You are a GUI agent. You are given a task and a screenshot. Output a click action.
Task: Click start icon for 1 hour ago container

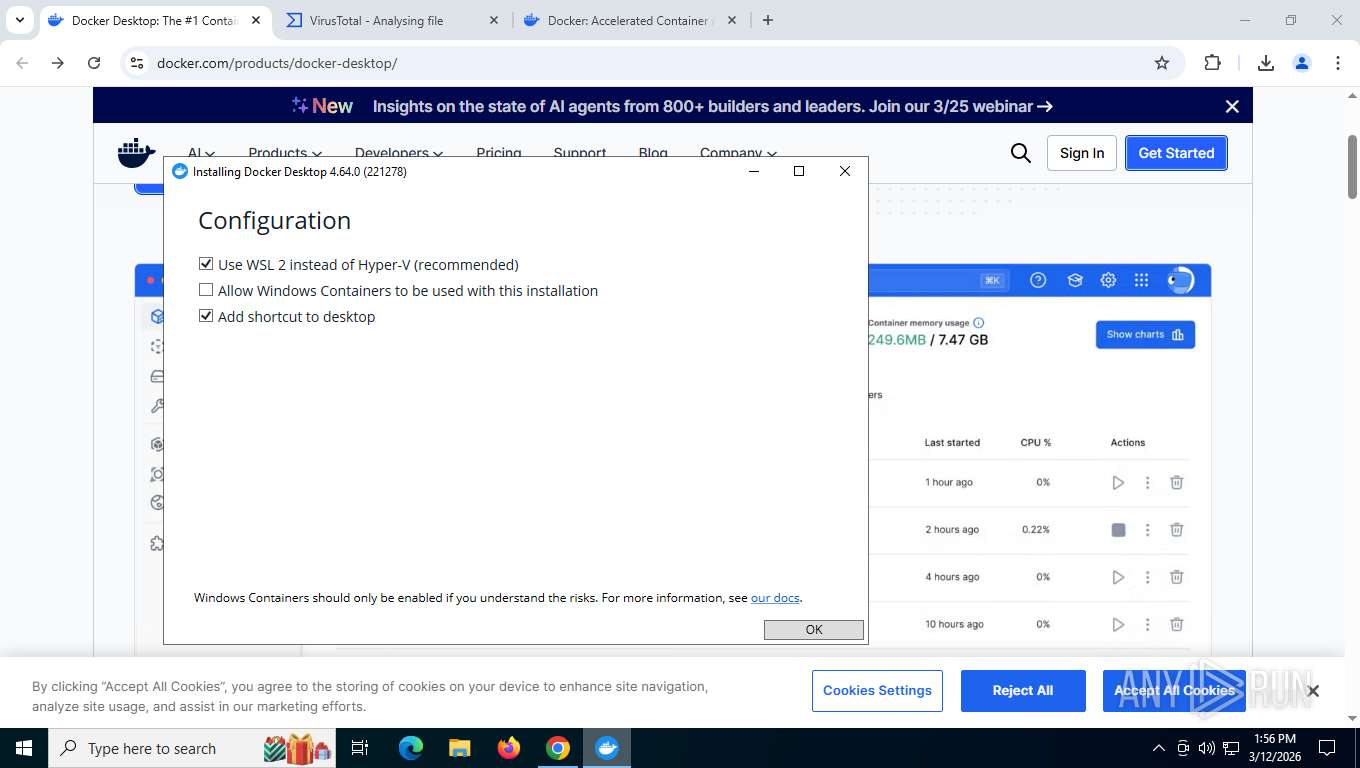[1118, 482]
